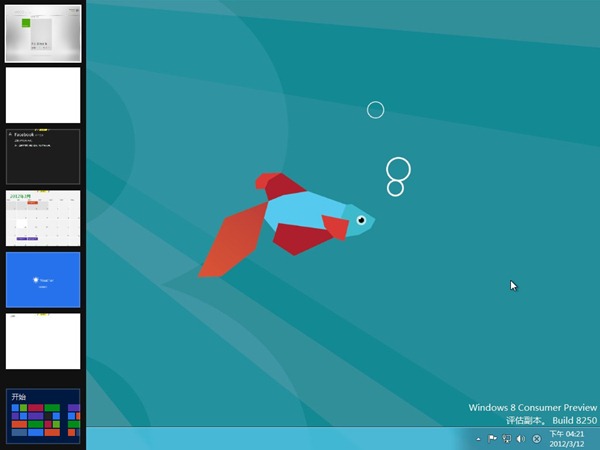Screen dimensions: 600x450
Task: Switch to the gray app thumbnail with green tile
Action: [x=43, y=34]
